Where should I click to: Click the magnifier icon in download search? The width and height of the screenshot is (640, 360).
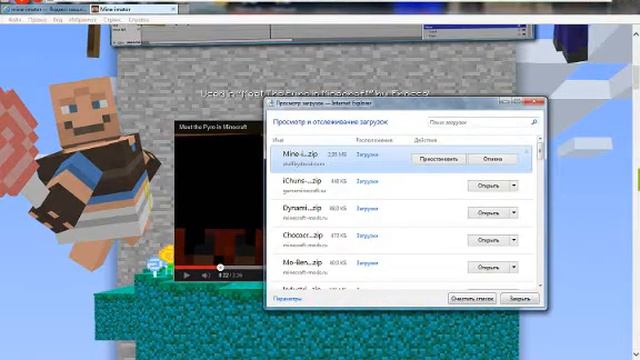pos(534,122)
